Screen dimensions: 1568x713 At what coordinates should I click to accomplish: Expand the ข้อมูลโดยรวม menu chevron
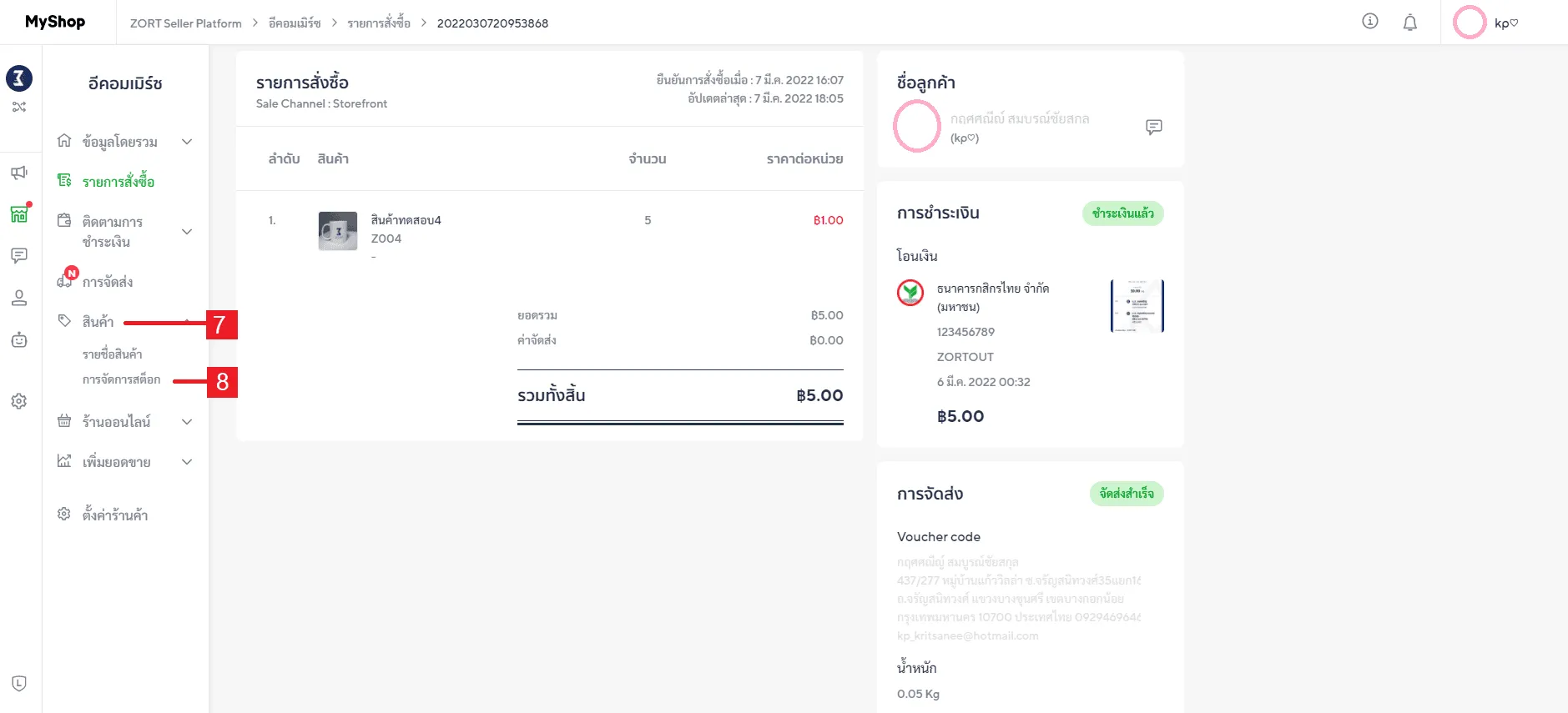pyautogui.click(x=187, y=142)
